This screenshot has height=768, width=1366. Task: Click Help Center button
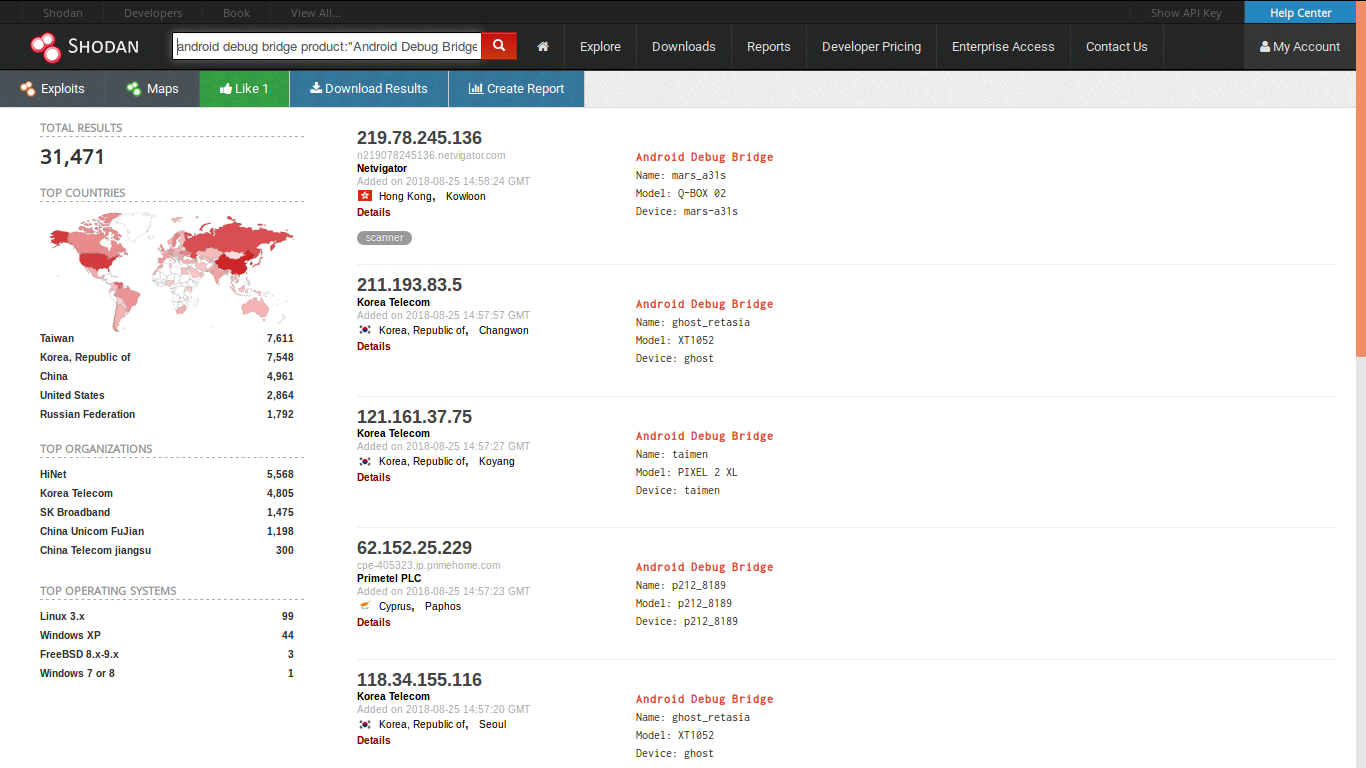click(x=1300, y=13)
